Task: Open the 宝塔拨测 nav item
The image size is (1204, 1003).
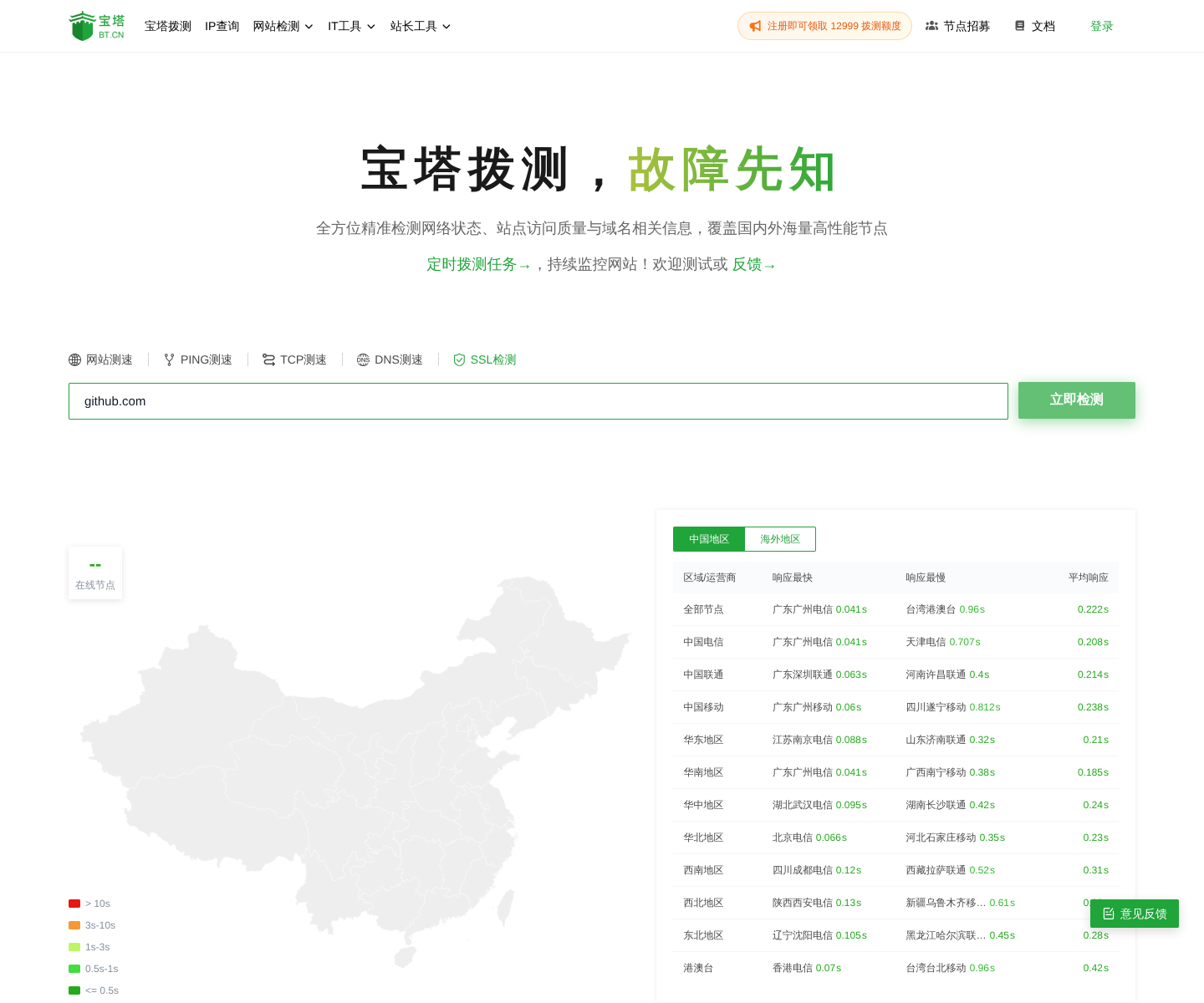Action: point(168,26)
